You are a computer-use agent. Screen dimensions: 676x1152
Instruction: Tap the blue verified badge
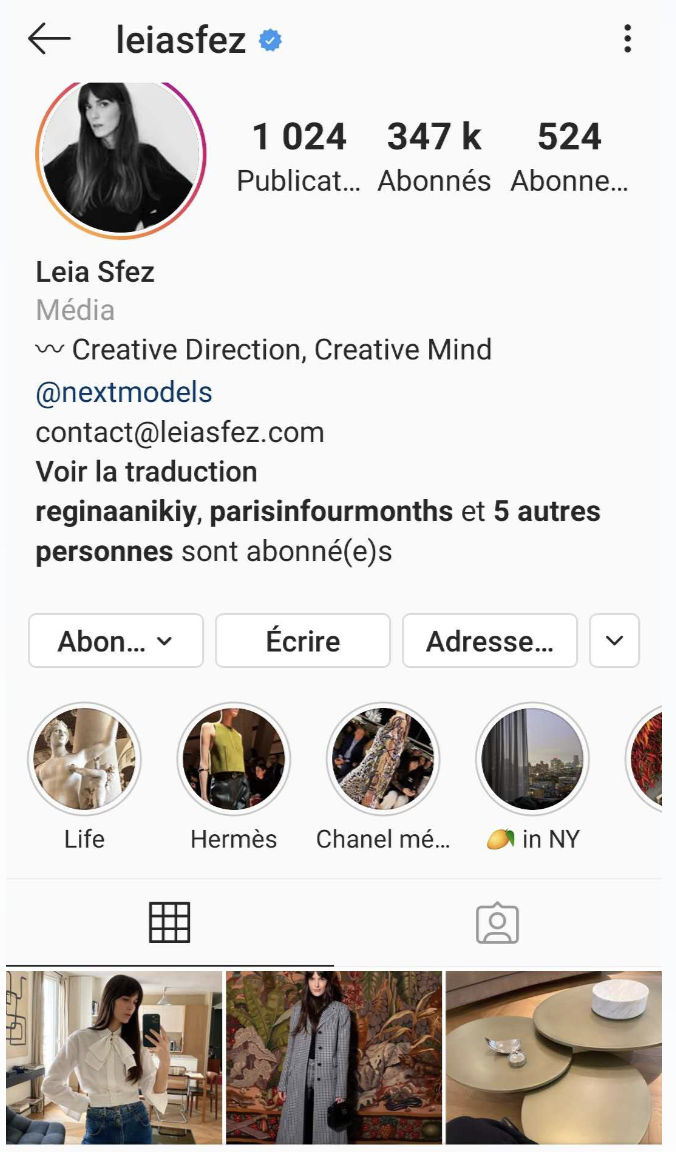(269, 40)
